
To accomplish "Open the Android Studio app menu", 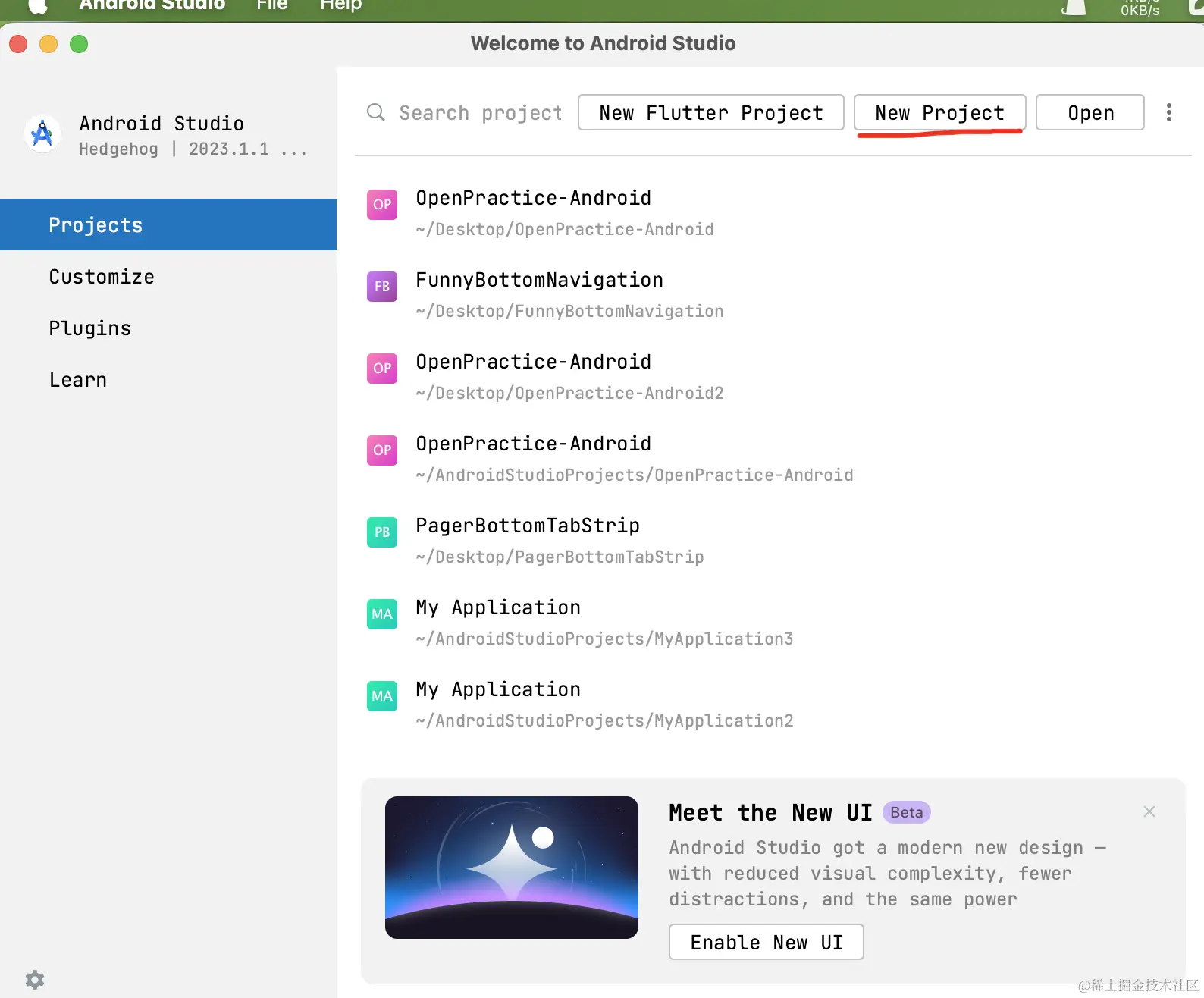I will click(152, 5).
